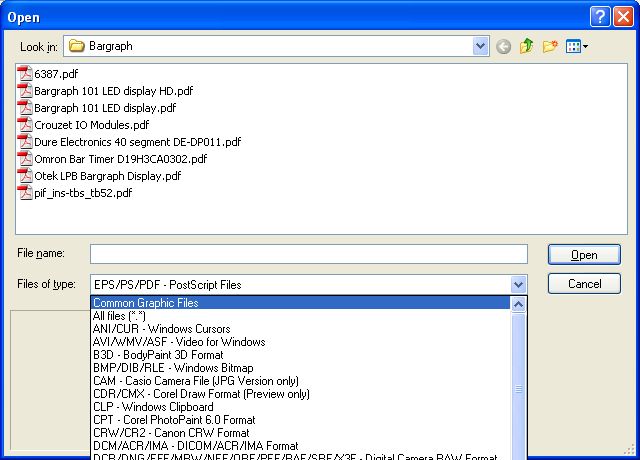Create a new folder icon

(550, 46)
